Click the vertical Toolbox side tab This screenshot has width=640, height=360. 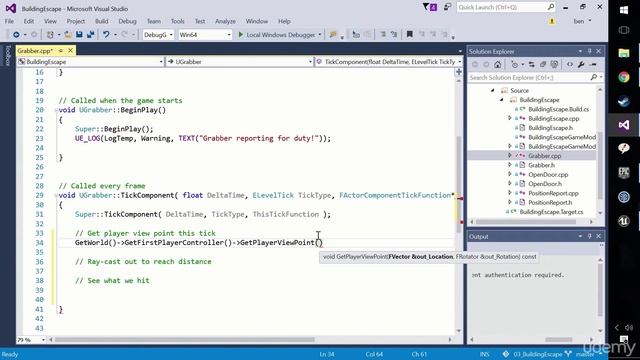(x=7, y=56)
